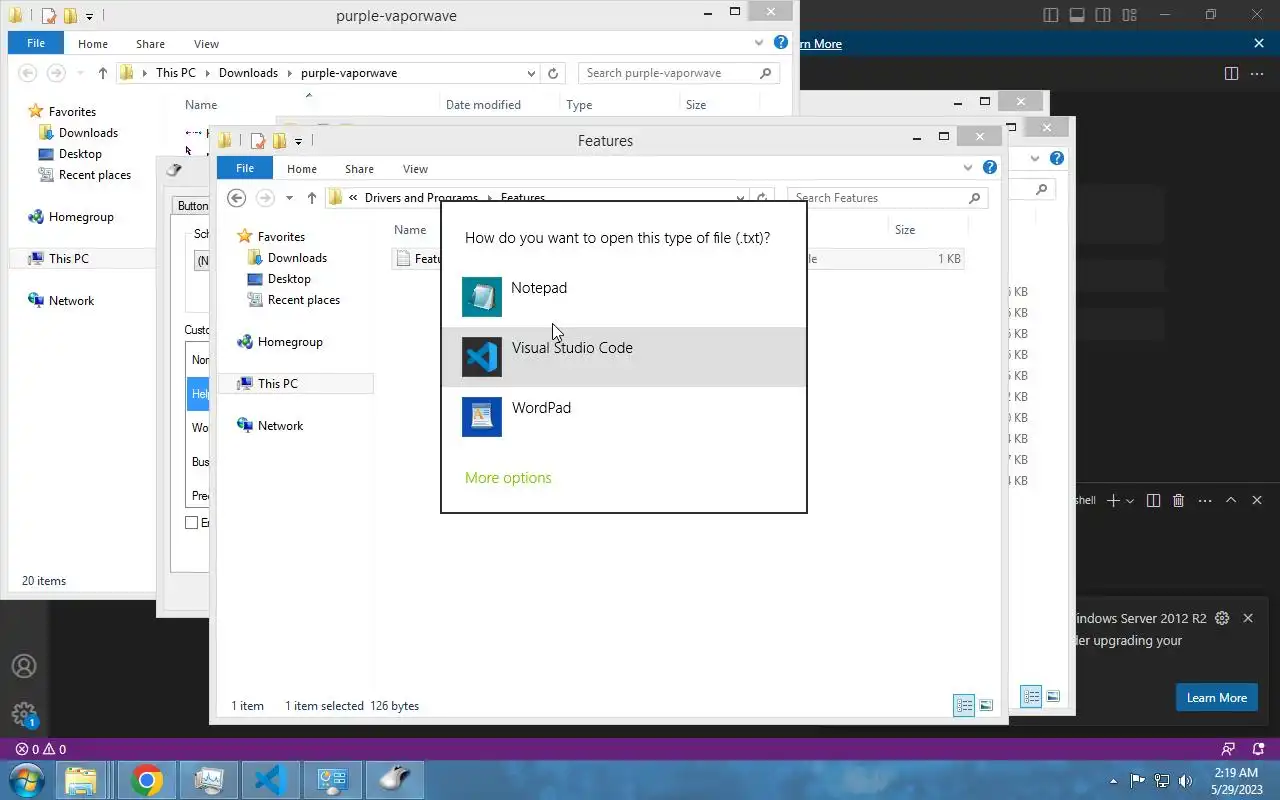
Task: Click the Search Features field
Action: tap(887, 198)
